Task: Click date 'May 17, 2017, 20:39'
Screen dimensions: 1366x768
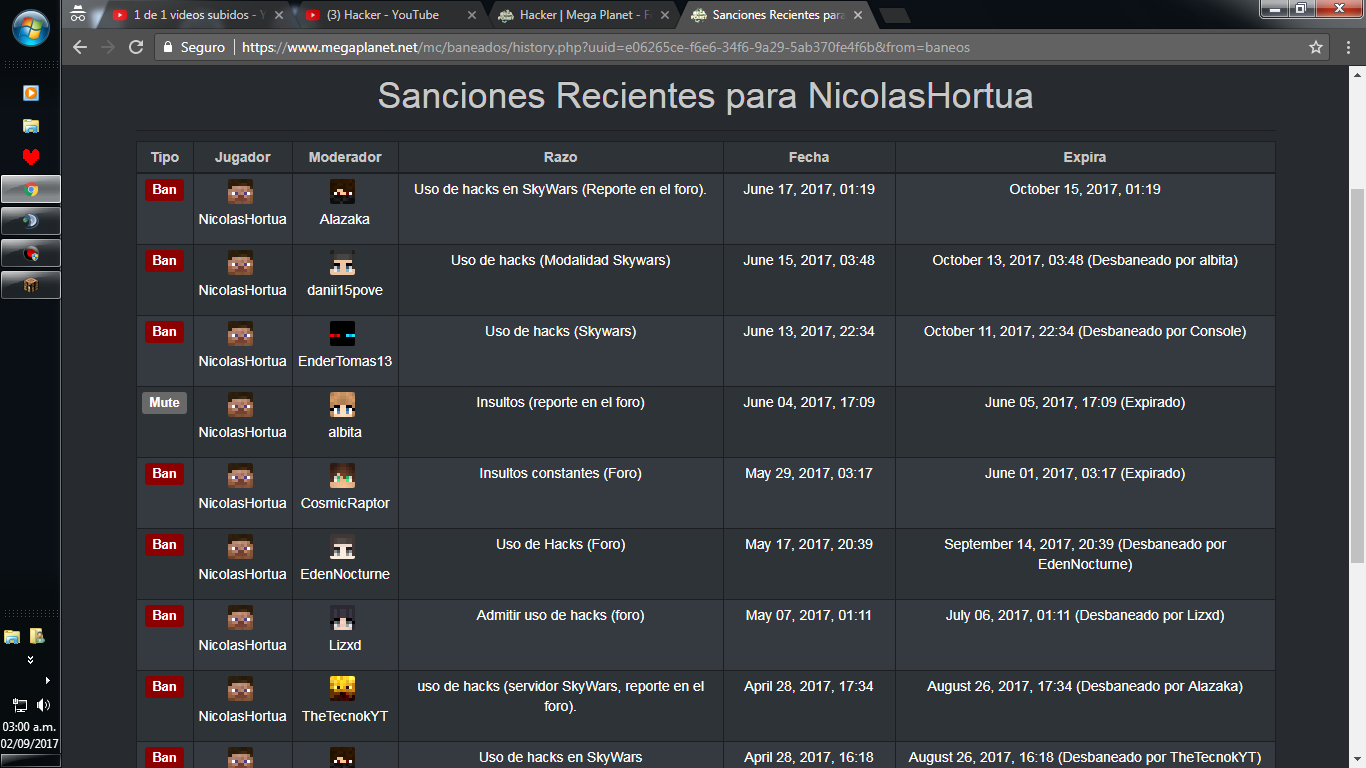Action: click(809, 544)
